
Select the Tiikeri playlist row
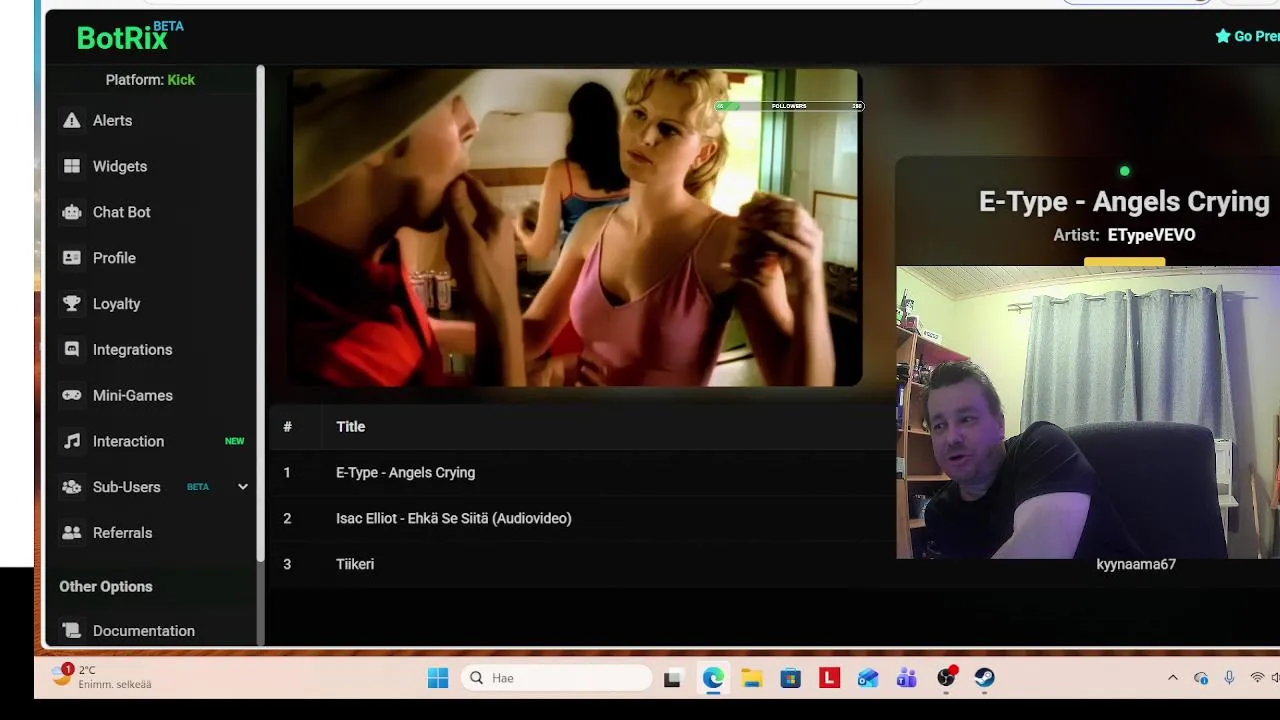583,564
